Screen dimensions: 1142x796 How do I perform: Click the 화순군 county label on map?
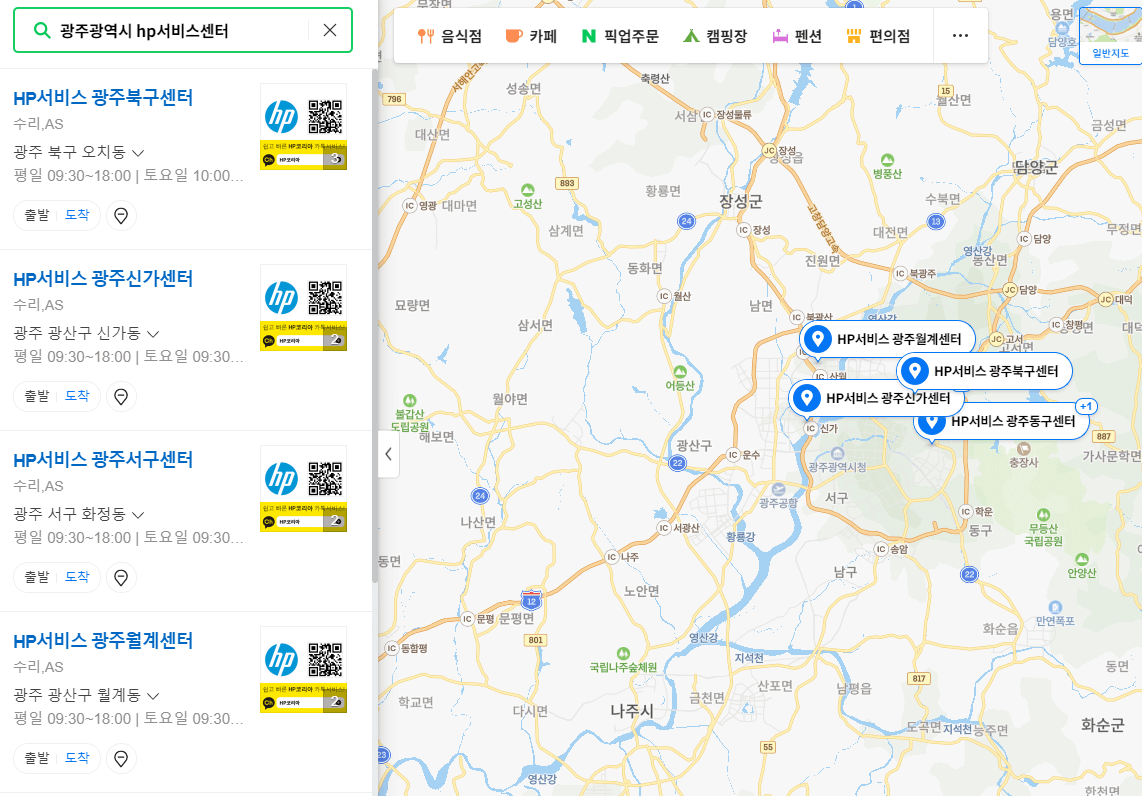tap(1103, 725)
